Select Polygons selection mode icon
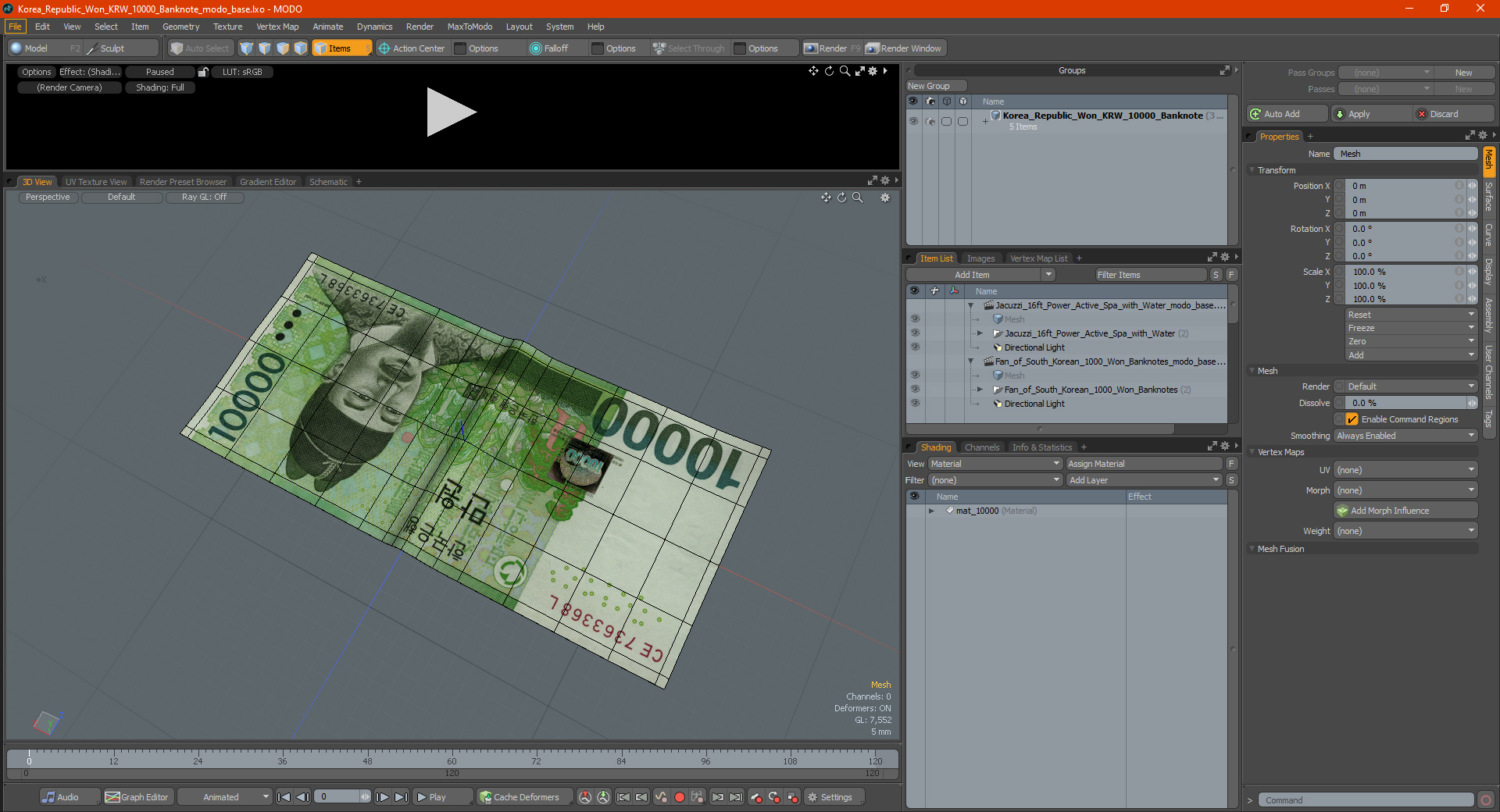Image resolution: width=1500 pixels, height=812 pixels. 283,48
